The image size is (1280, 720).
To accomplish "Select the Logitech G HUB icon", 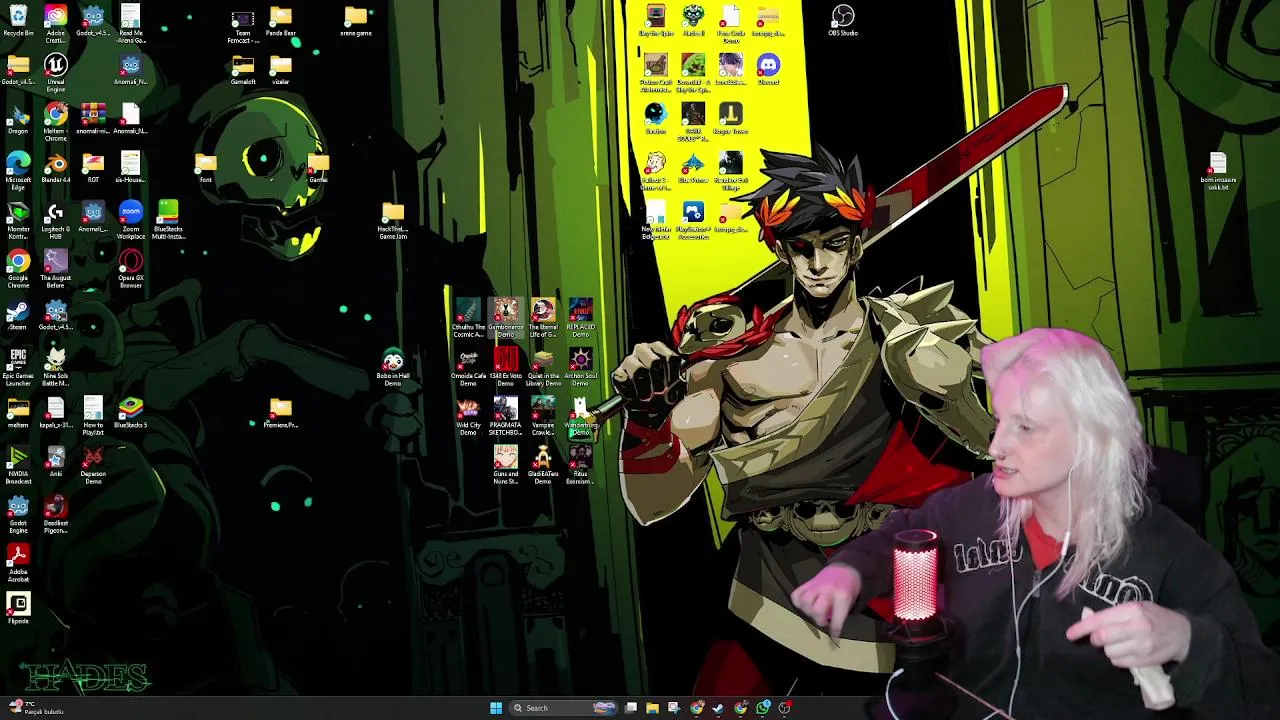I will coord(56,221).
